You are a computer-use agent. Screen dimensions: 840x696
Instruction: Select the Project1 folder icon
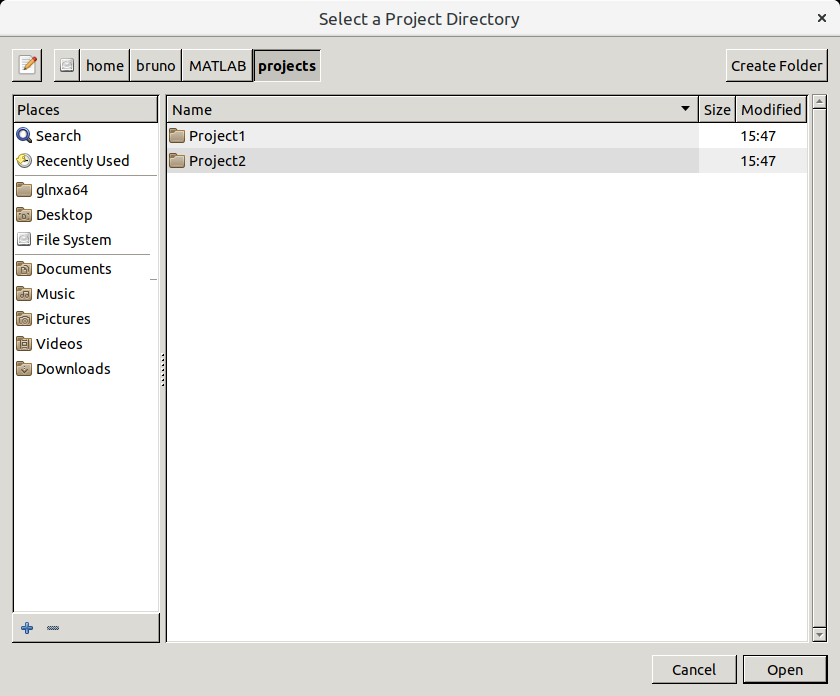click(x=178, y=136)
